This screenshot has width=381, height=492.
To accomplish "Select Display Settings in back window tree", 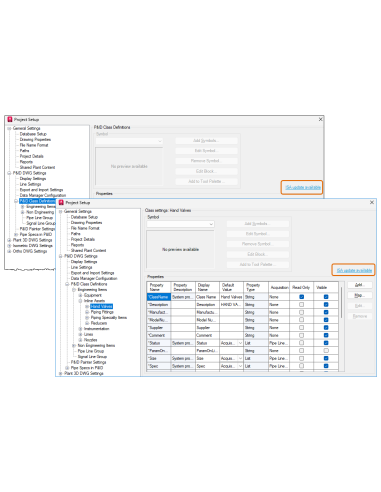I will click(x=33, y=179).
